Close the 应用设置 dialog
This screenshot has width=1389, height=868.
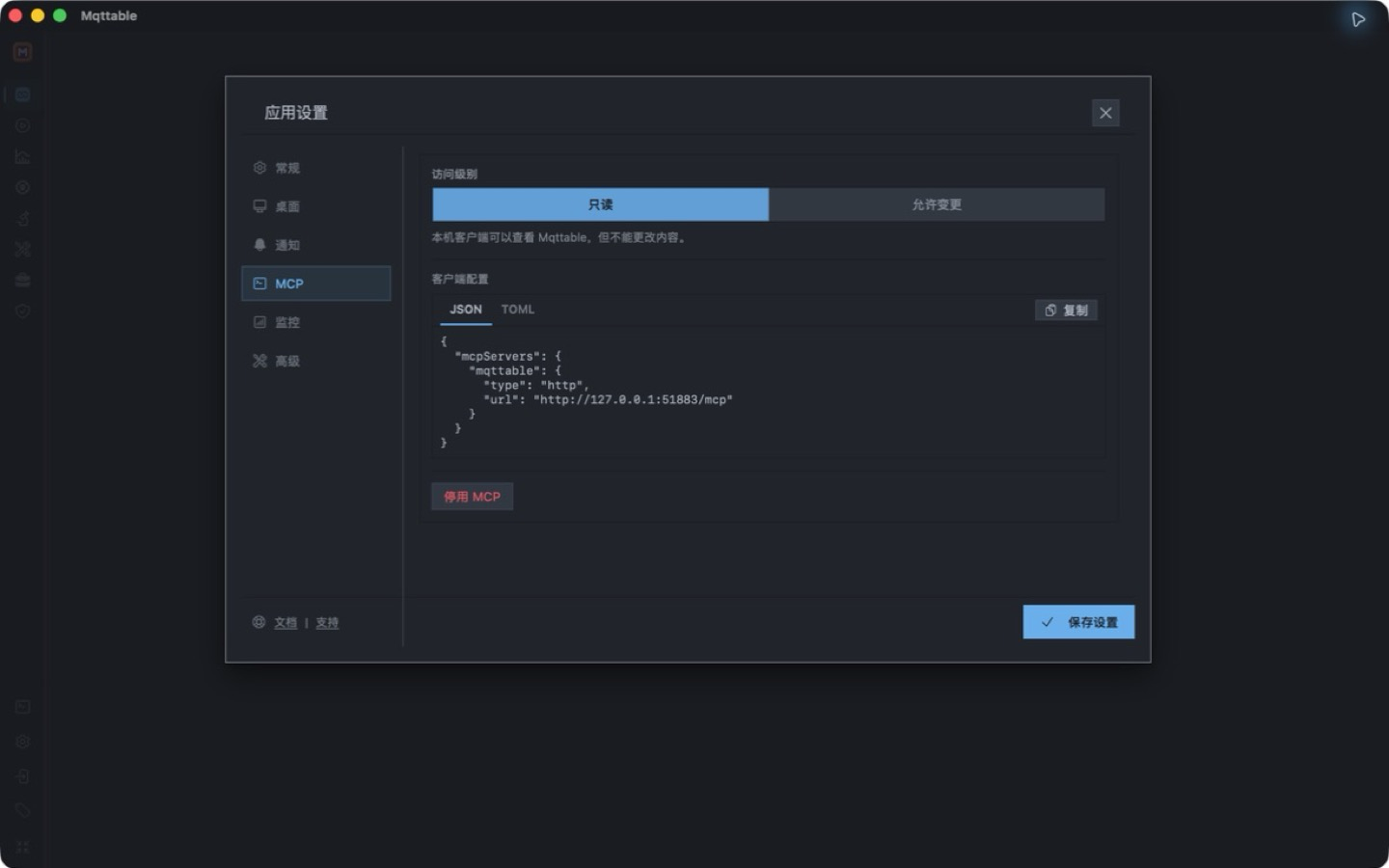[1105, 113]
